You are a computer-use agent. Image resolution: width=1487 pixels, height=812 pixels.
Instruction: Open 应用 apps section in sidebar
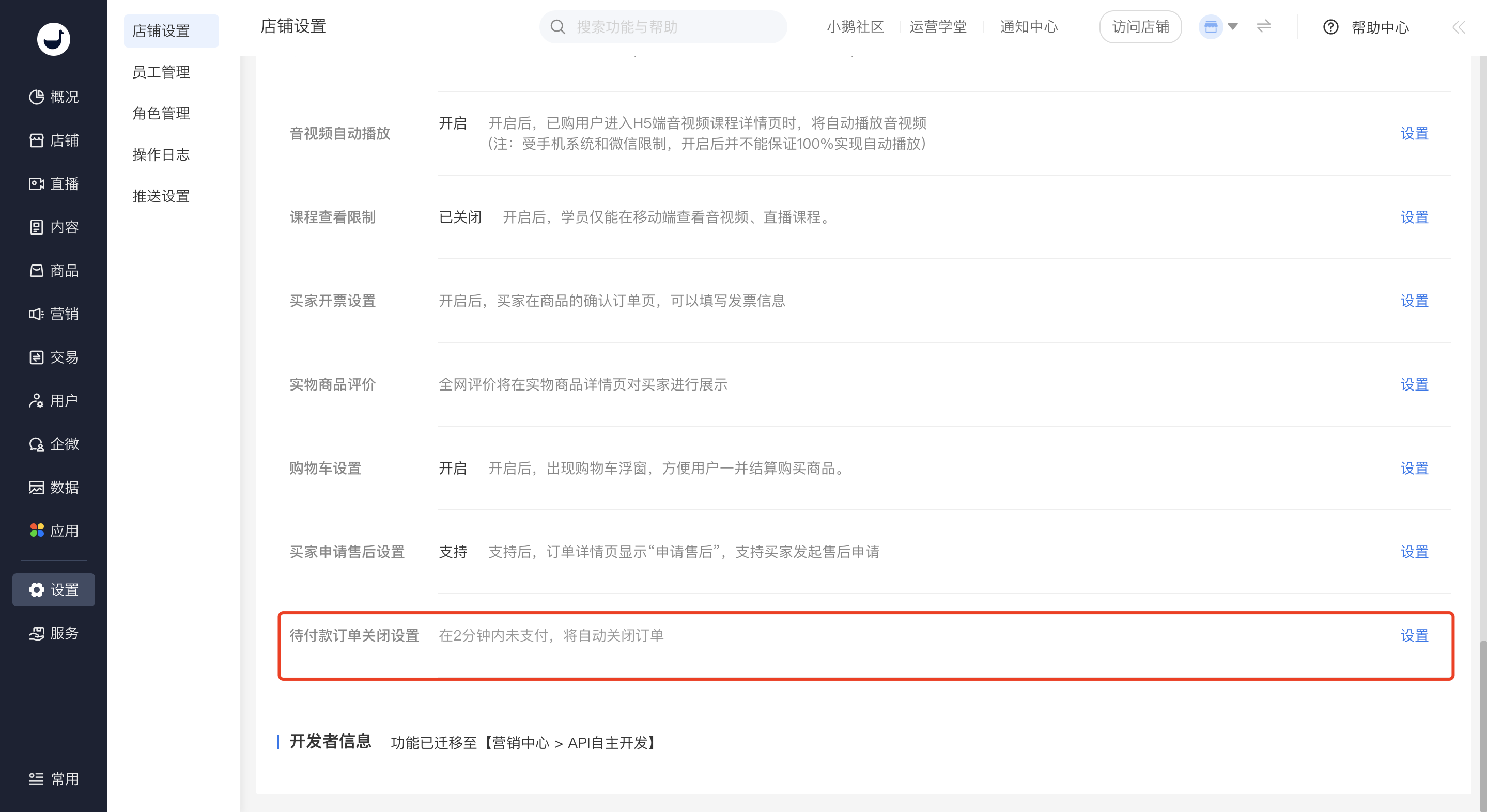tap(54, 530)
